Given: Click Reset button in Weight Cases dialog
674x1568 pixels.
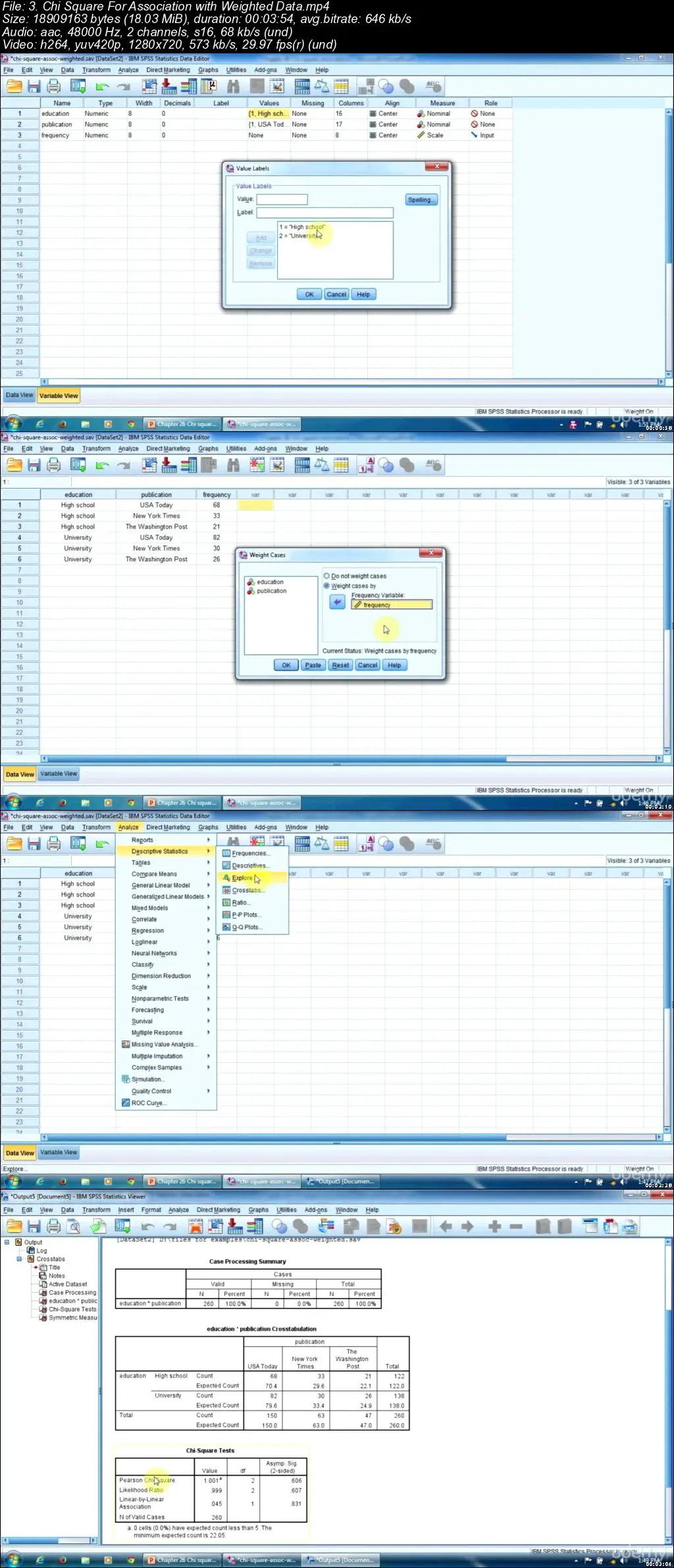Looking at the screenshot, I should (x=340, y=665).
